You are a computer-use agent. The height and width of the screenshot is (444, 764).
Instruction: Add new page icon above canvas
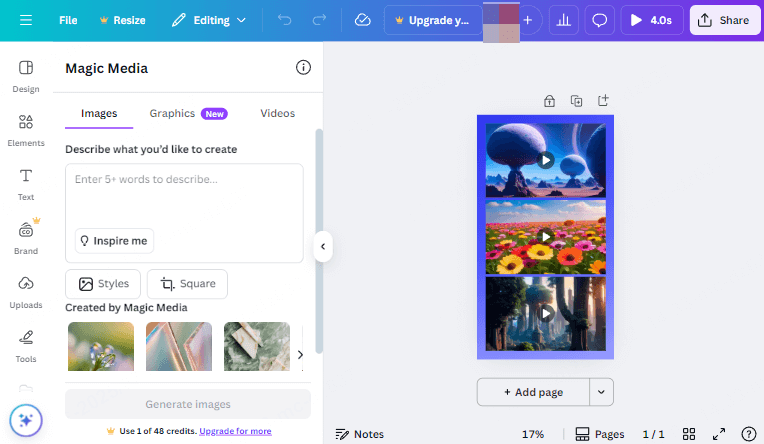click(x=603, y=101)
